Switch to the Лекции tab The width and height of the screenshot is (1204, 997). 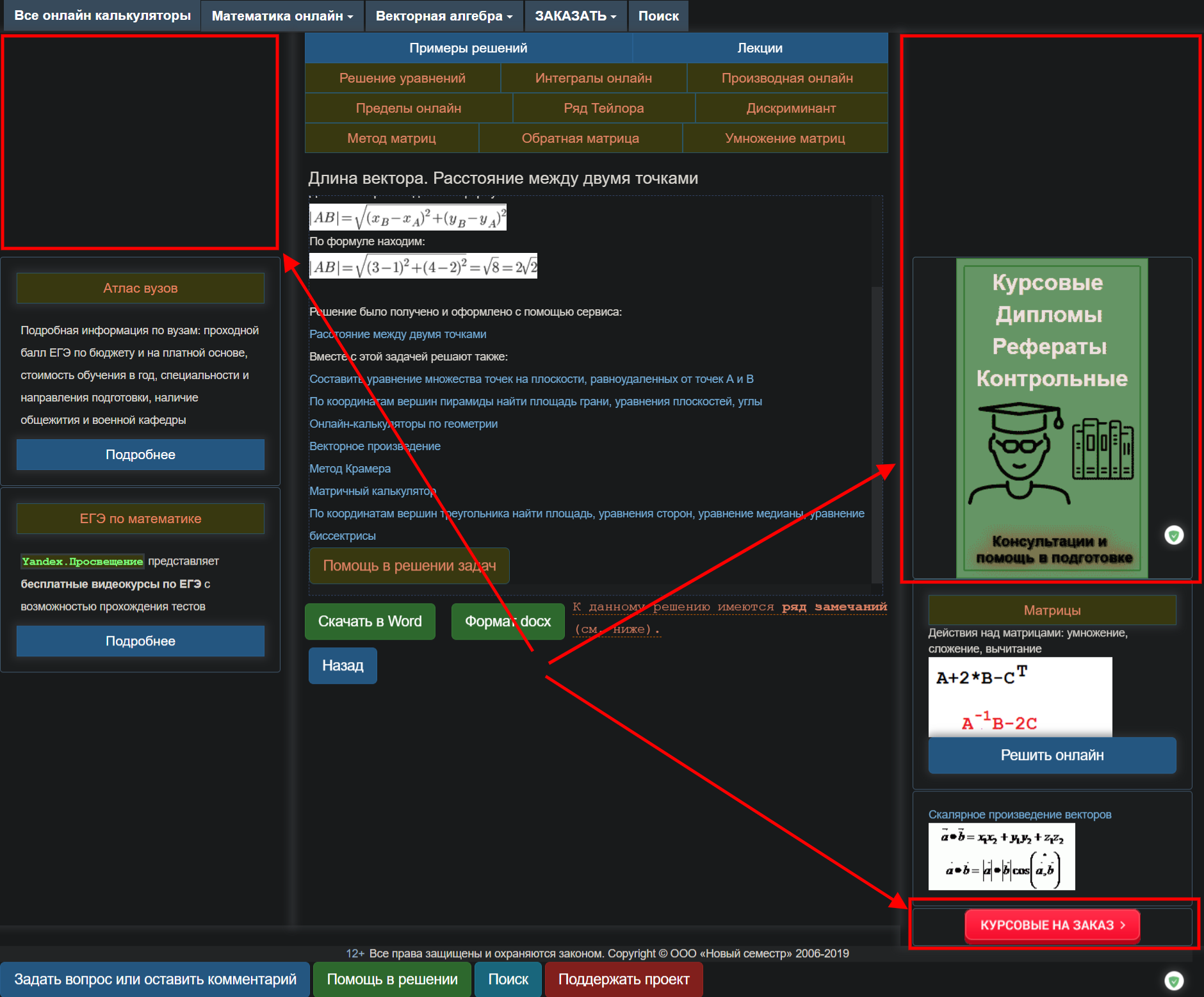[758, 47]
